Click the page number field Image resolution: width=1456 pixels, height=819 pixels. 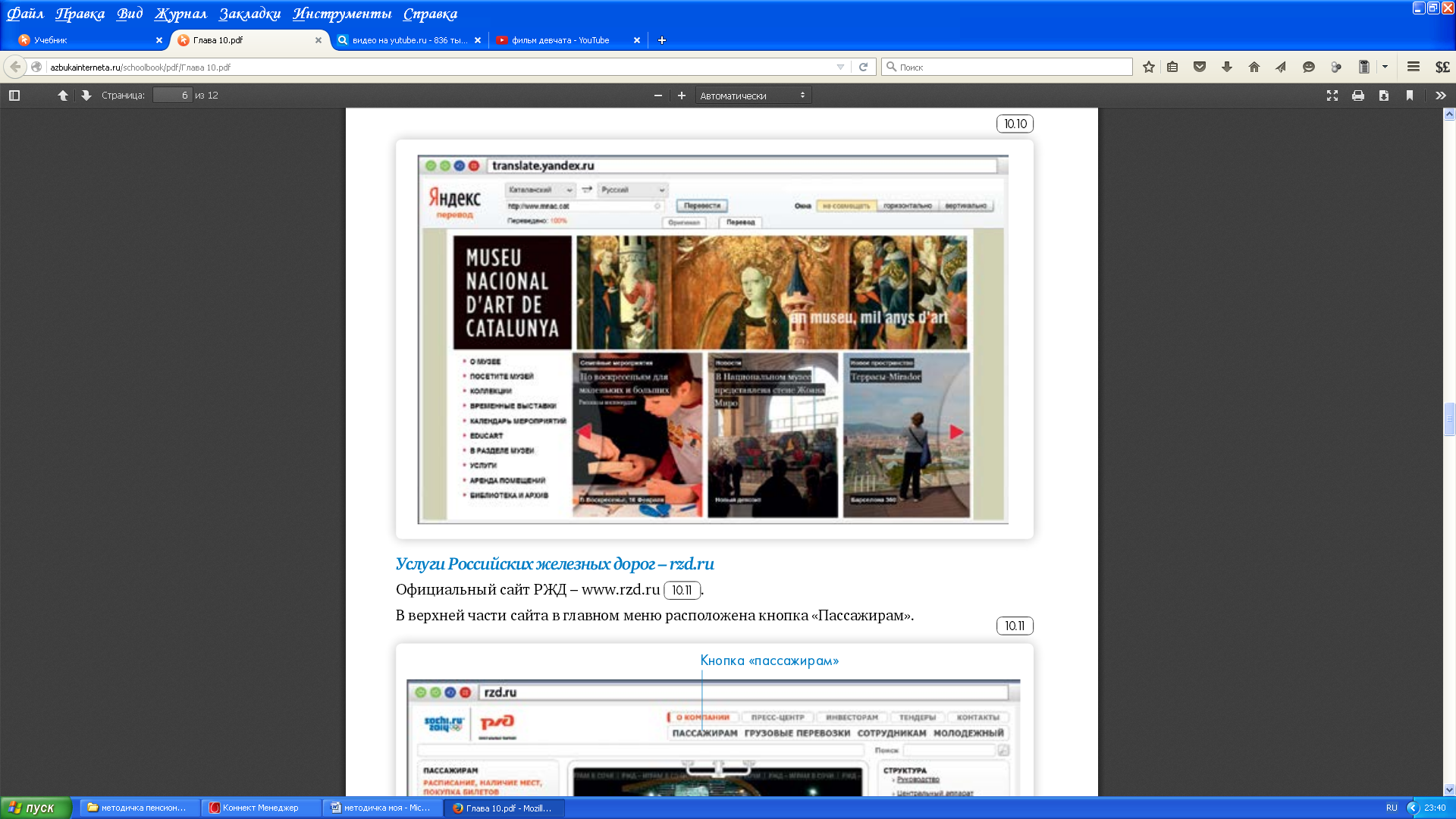[172, 96]
